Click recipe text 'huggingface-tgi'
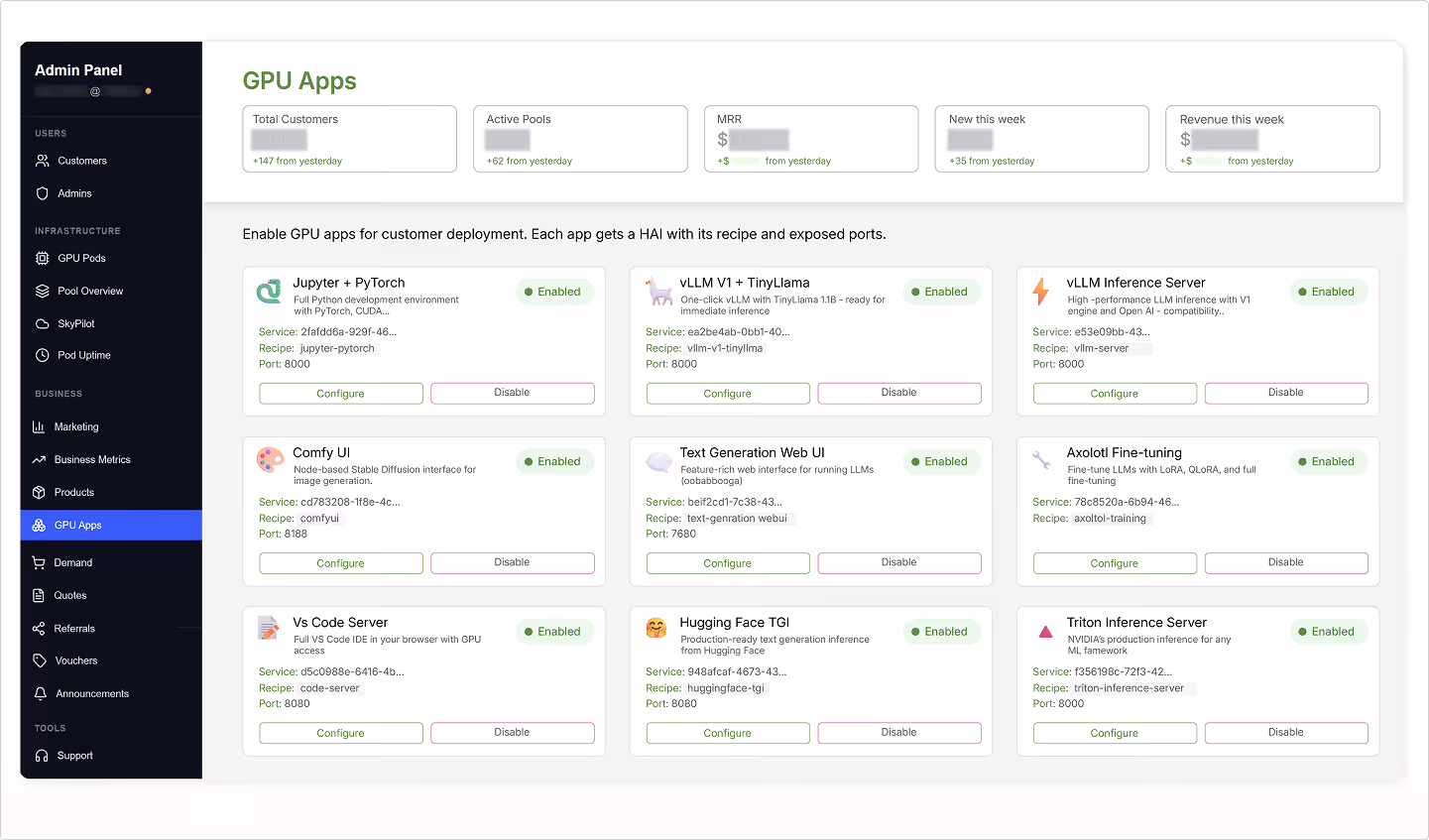 pos(726,688)
